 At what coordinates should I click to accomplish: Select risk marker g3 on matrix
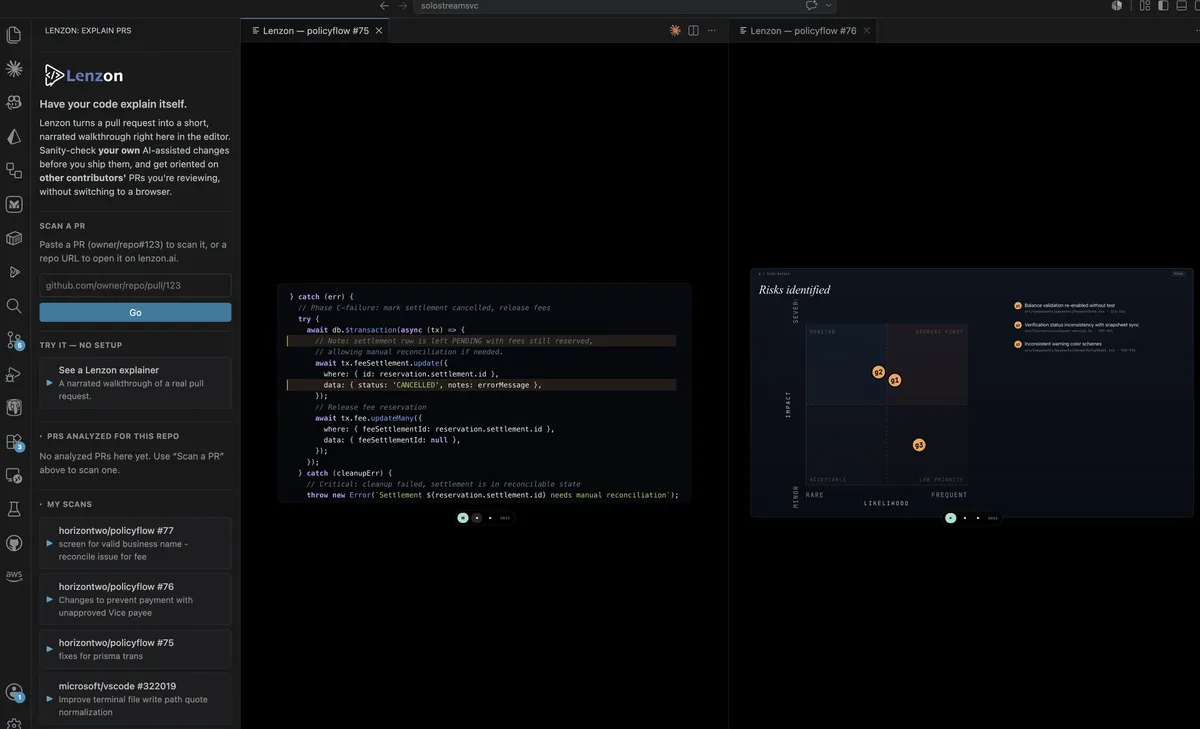pos(919,445)
